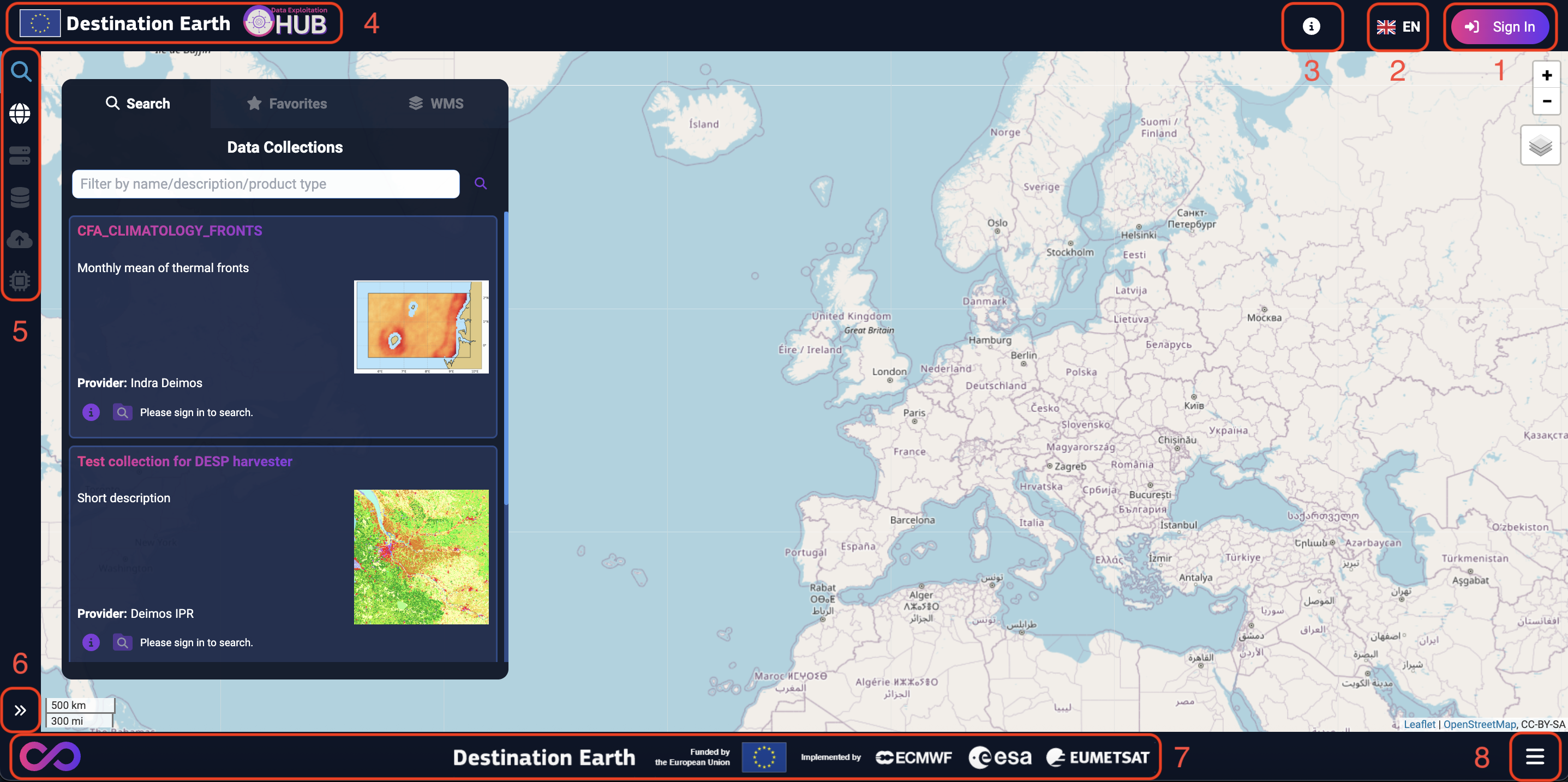Open Test collection for DESP harvester title
Image resolution: width=1568 pixels, height=782 pixels.
184,461
